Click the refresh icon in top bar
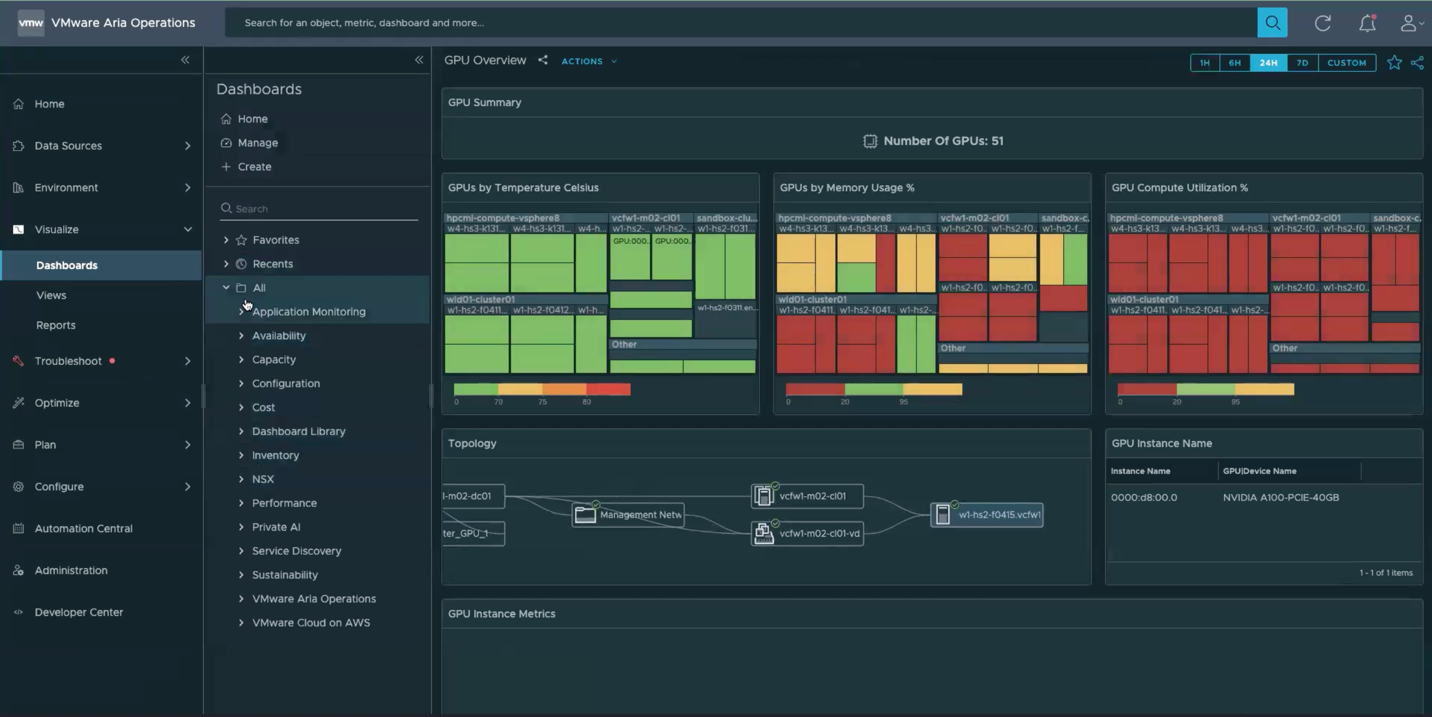The height and width of the screenshot is (717, 1432). [1322, 23]
